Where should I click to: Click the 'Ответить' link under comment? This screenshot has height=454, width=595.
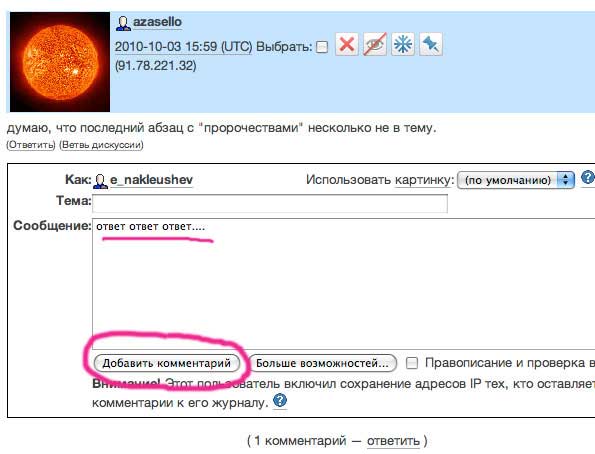[31, 145]
